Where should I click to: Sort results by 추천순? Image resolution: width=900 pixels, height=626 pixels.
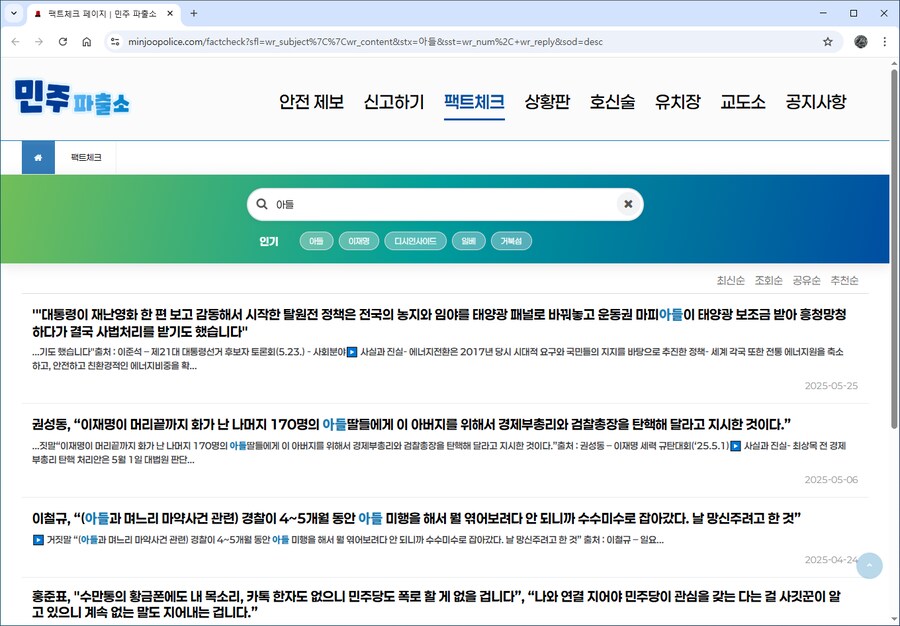[845, 280]
